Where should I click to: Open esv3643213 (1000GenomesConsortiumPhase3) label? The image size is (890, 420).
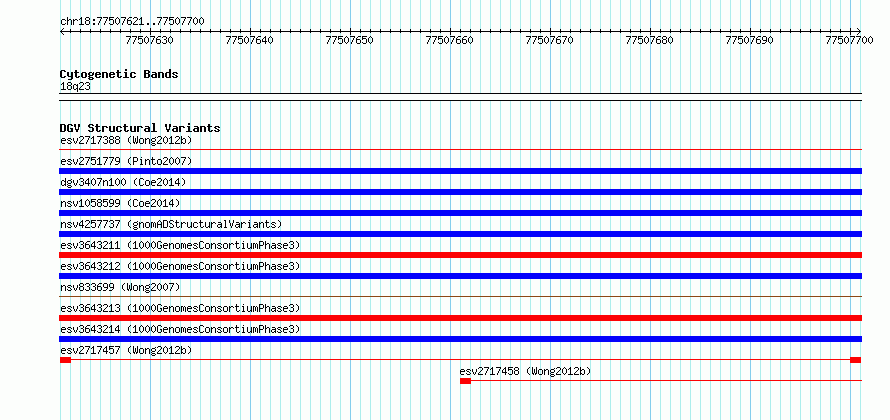[x=180, y=308]
